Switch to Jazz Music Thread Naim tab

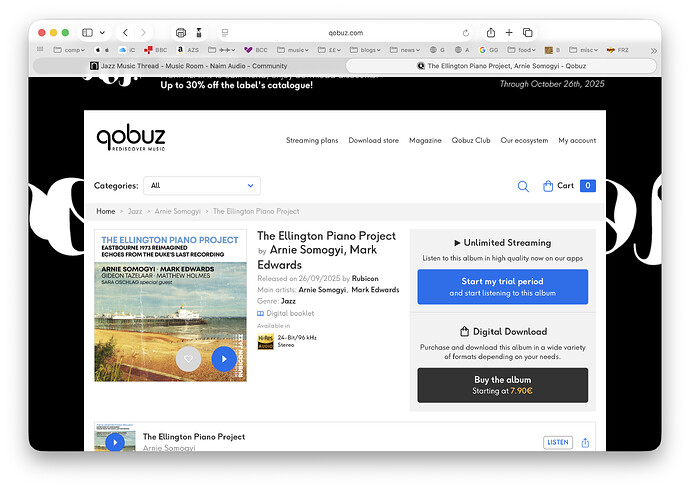(189, 66)
